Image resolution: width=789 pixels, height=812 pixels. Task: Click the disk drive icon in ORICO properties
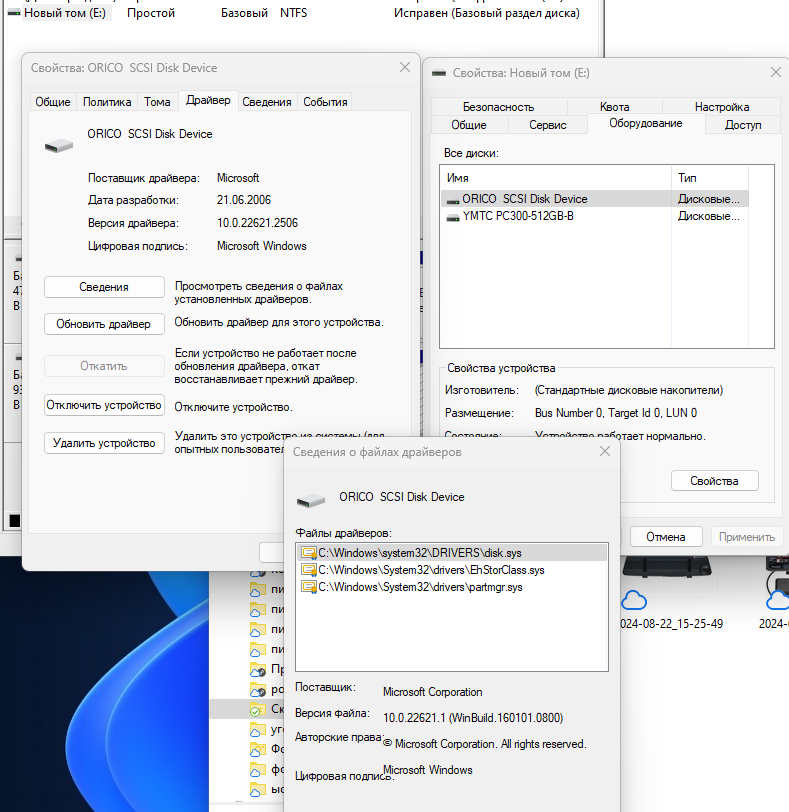click(x=59, y=146)
